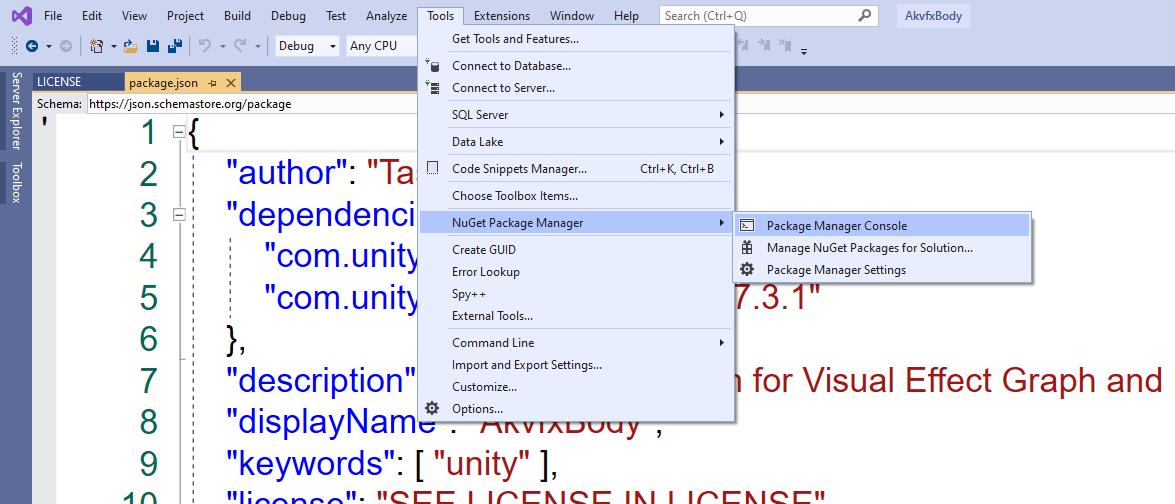Open the Undo history dropdown arrow
This screenshot has width=1175, height=504.
223,46
